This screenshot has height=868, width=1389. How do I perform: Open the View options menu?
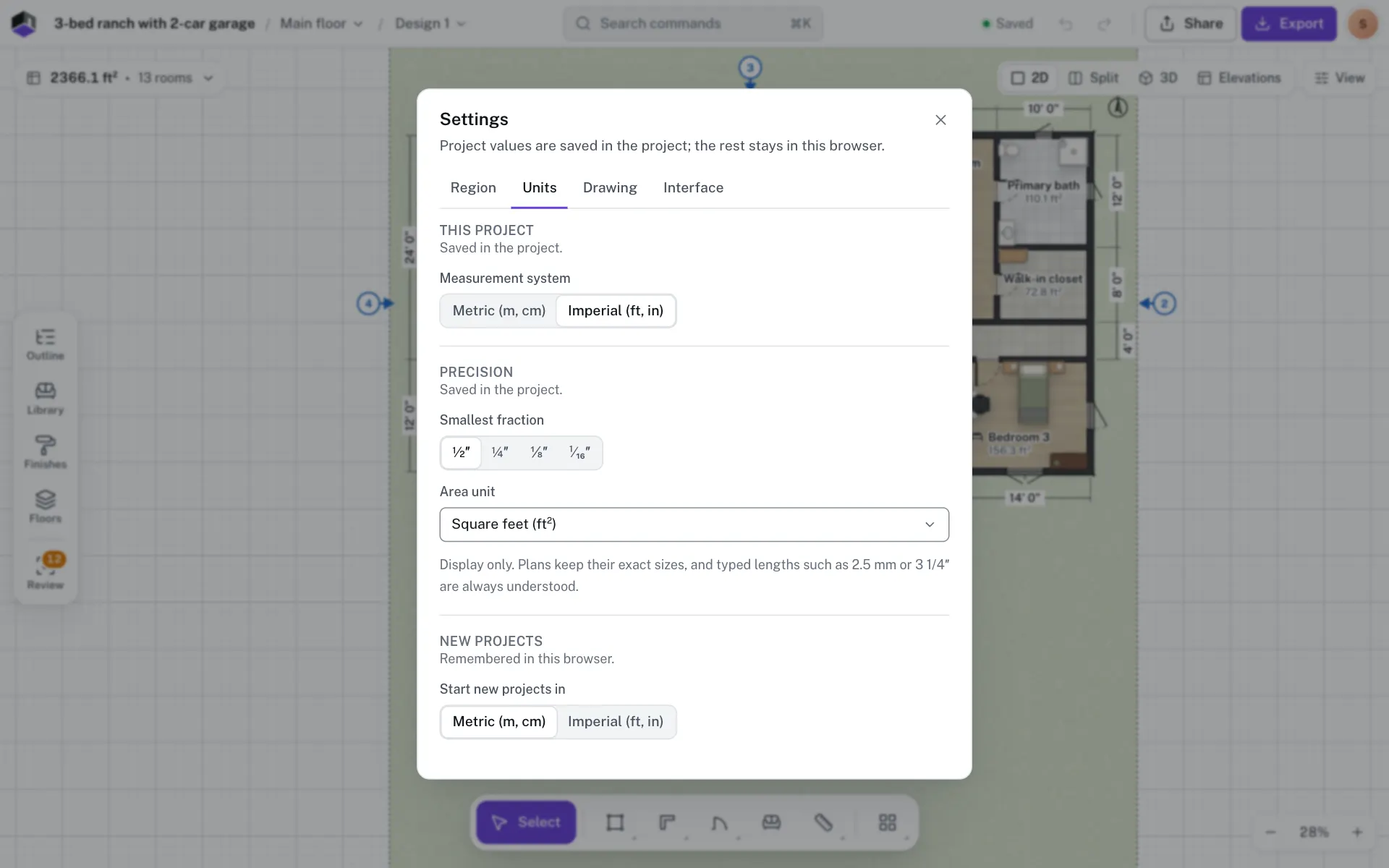[1340, 78]
